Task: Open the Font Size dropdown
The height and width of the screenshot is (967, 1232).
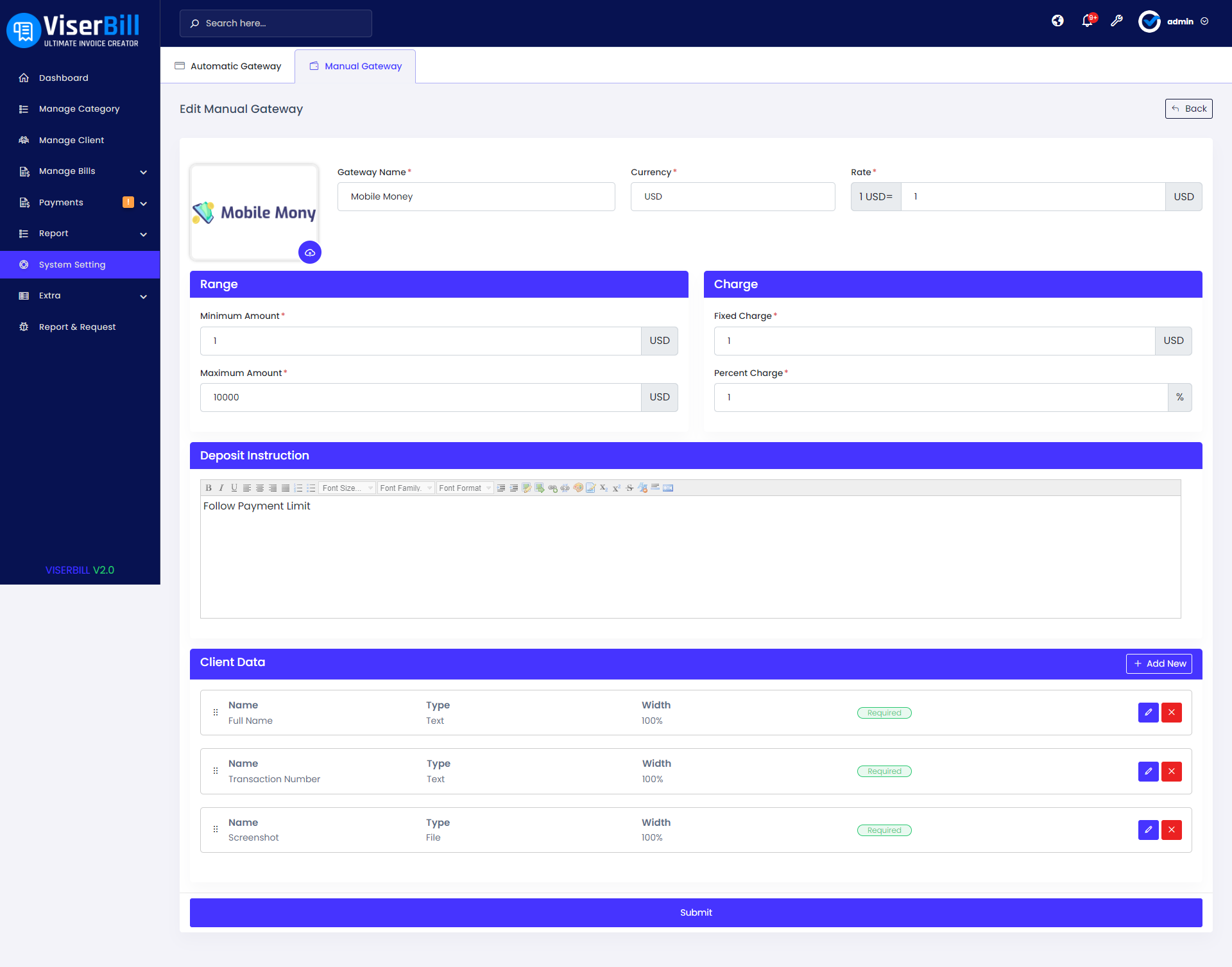Action: pos(347,488)
